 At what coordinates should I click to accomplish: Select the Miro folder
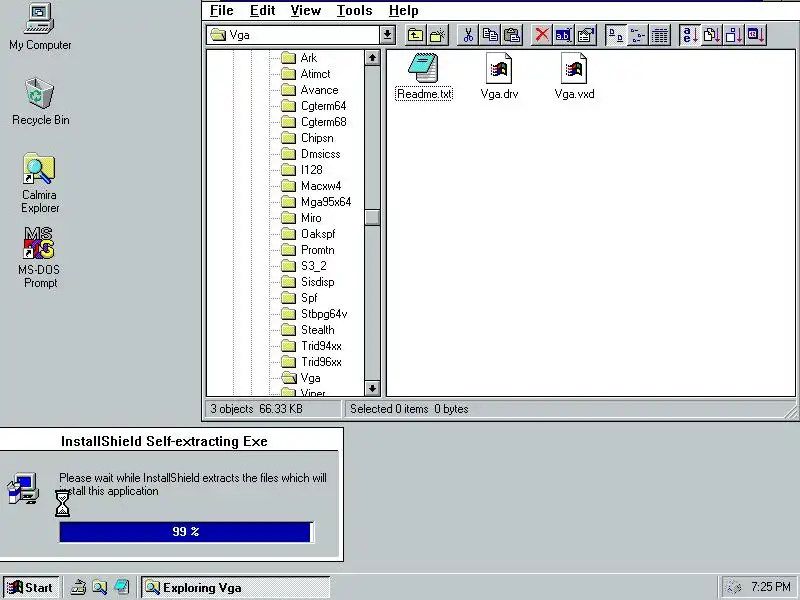click(302, 218)
